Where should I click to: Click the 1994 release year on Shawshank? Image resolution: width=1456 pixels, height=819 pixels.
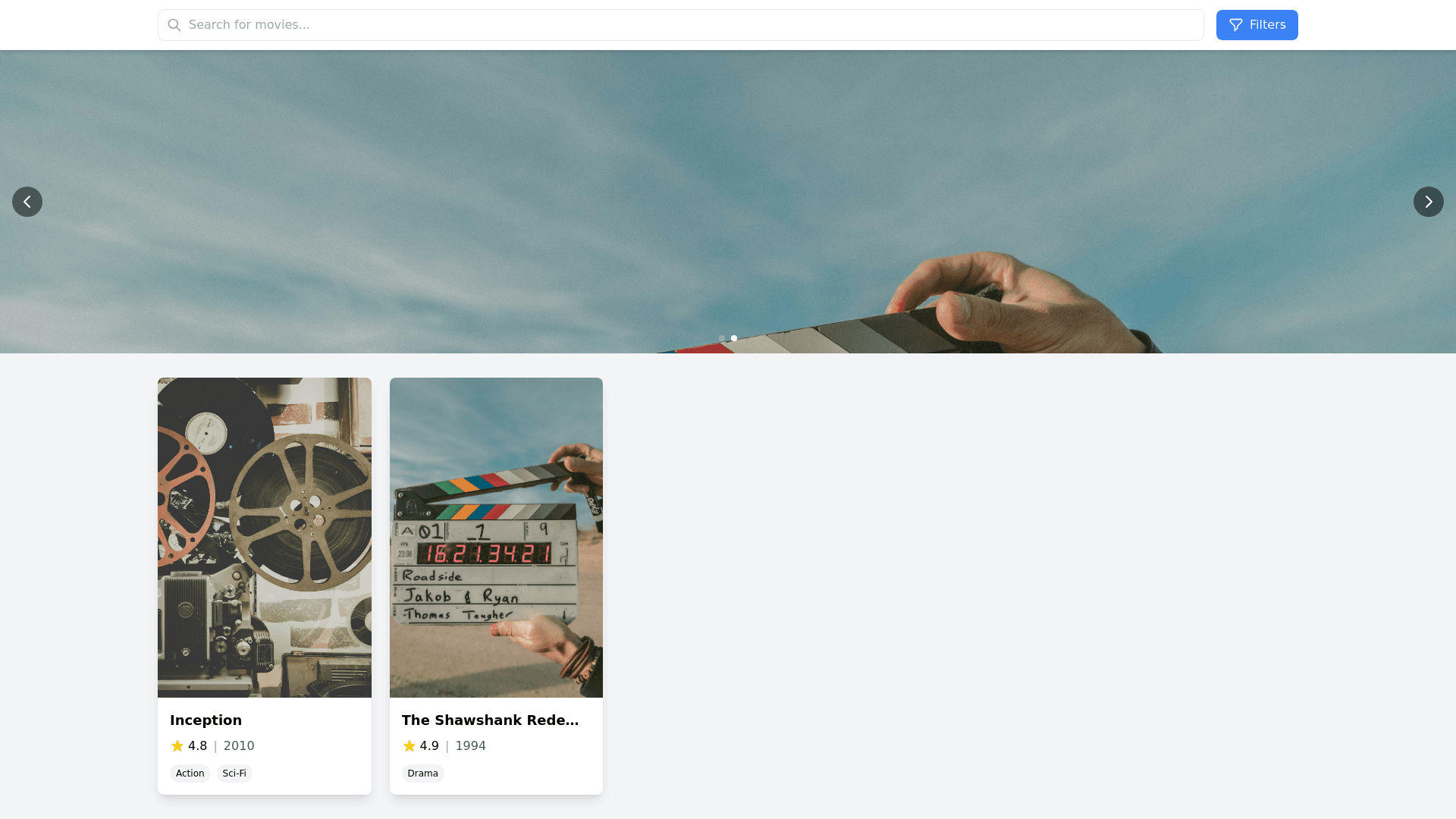[x=470, y=746]
